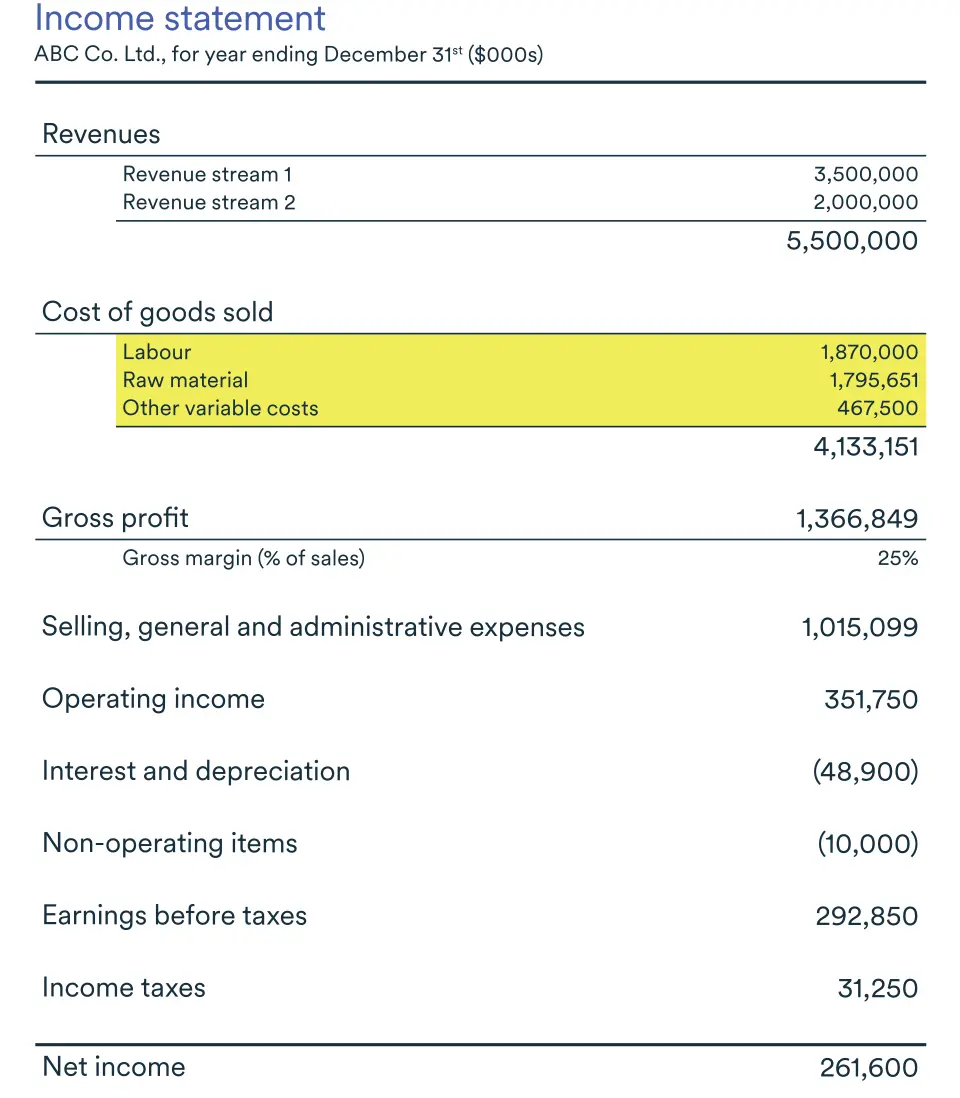The height and width of the screenshot is (1098, 960).
Task: Select the Revenues section heading
Action: 101,134
